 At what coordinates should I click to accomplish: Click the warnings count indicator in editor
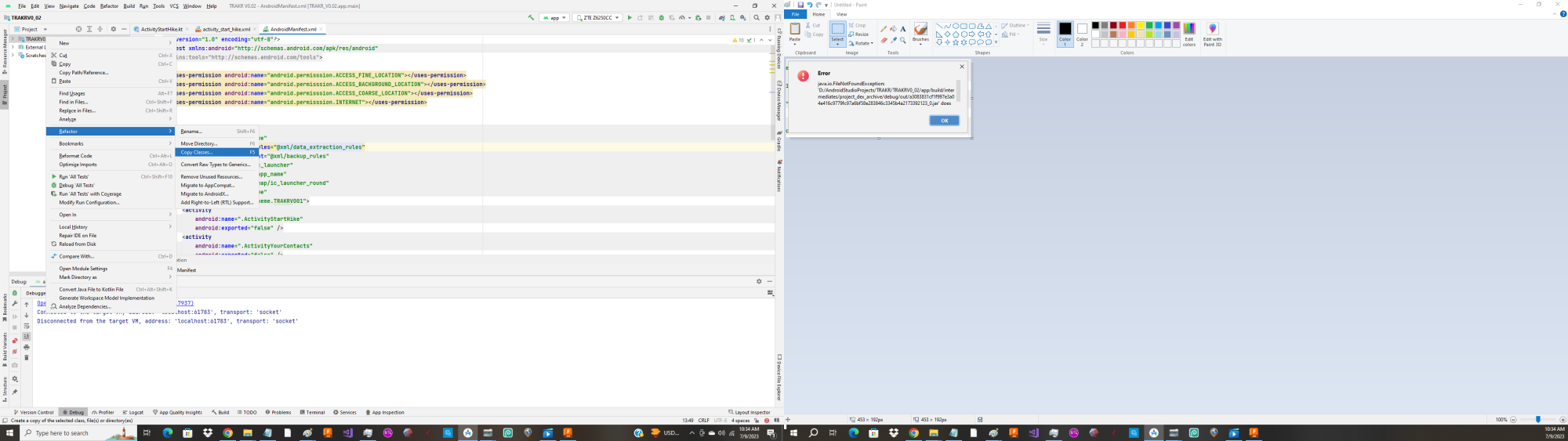pos(738,40)
